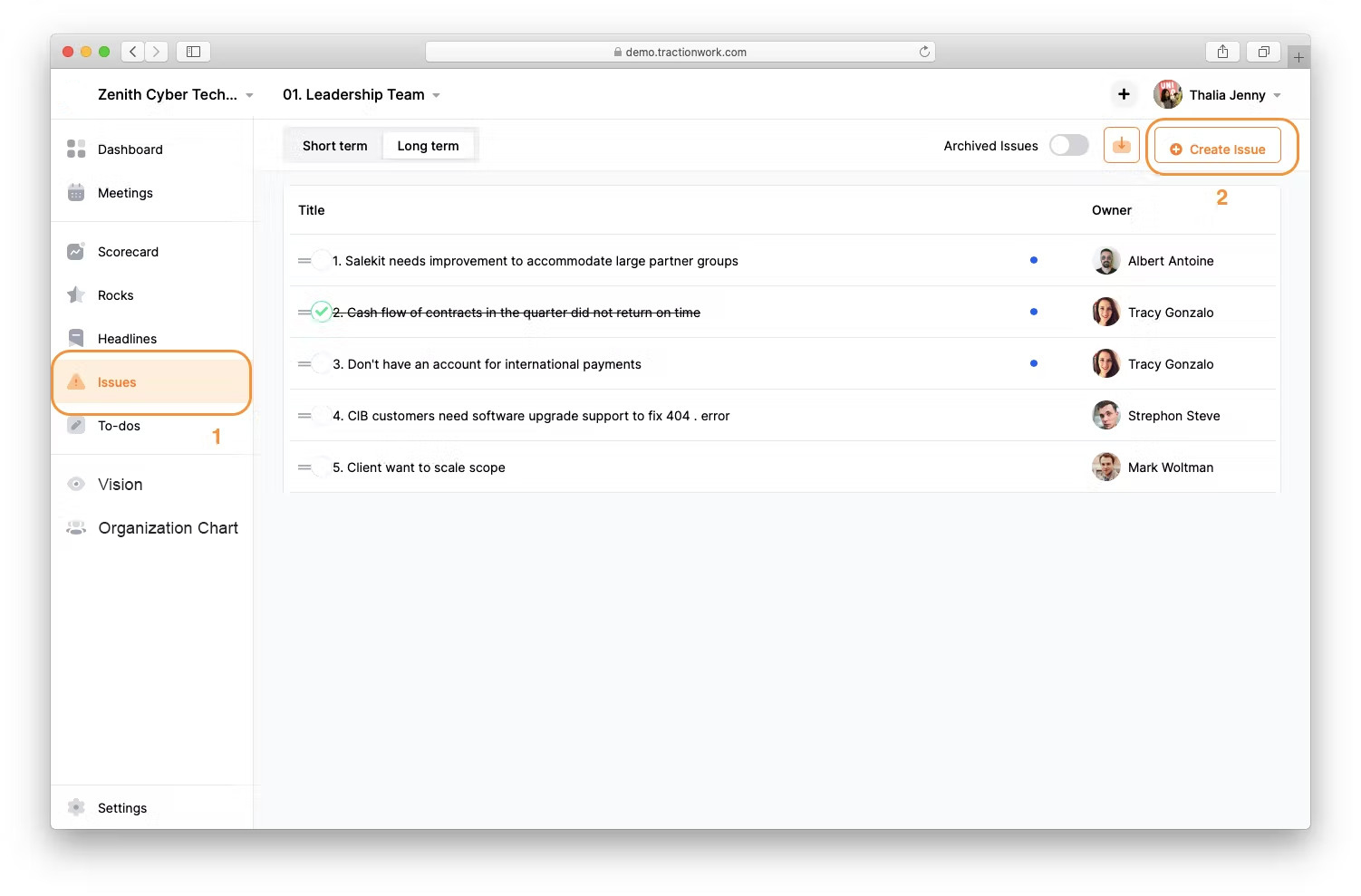Screen dimensions: 1361x896
Task: Open issue "CIB customers need software upgrade support"
Action: [531, 416]
